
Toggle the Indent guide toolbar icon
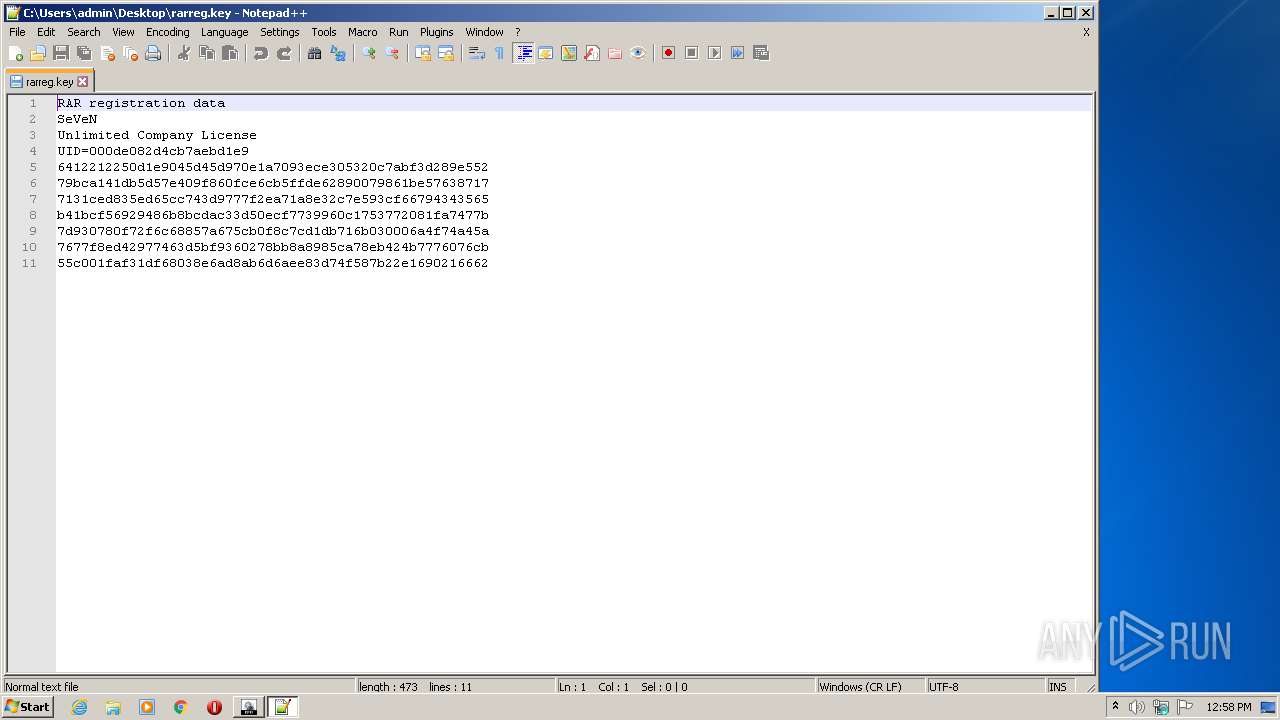523,53
